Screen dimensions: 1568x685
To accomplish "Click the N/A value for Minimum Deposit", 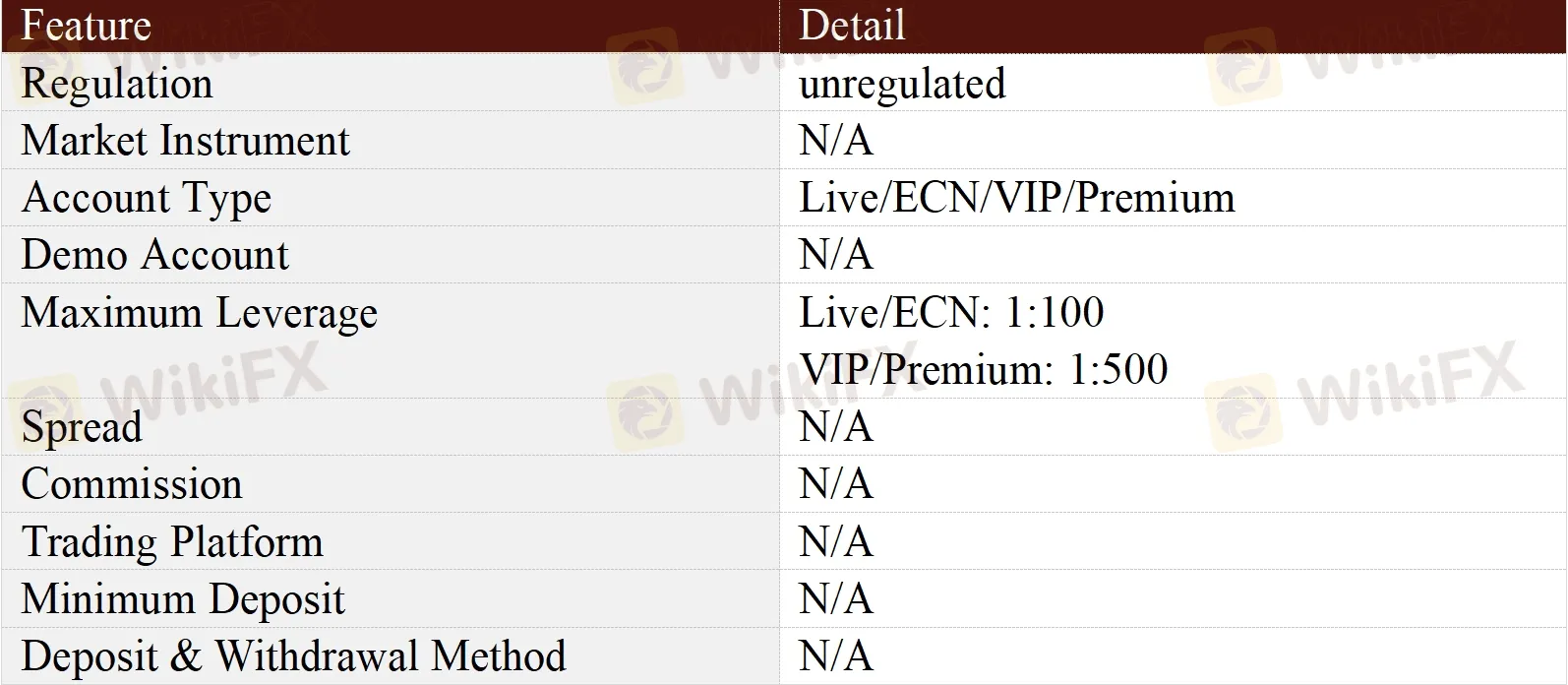I will click(836, 599).
